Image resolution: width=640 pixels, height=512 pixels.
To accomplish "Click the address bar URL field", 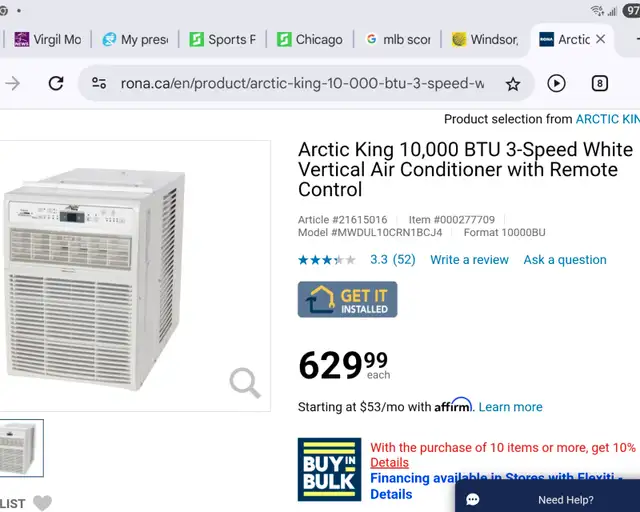I will [x=302, y=84].
